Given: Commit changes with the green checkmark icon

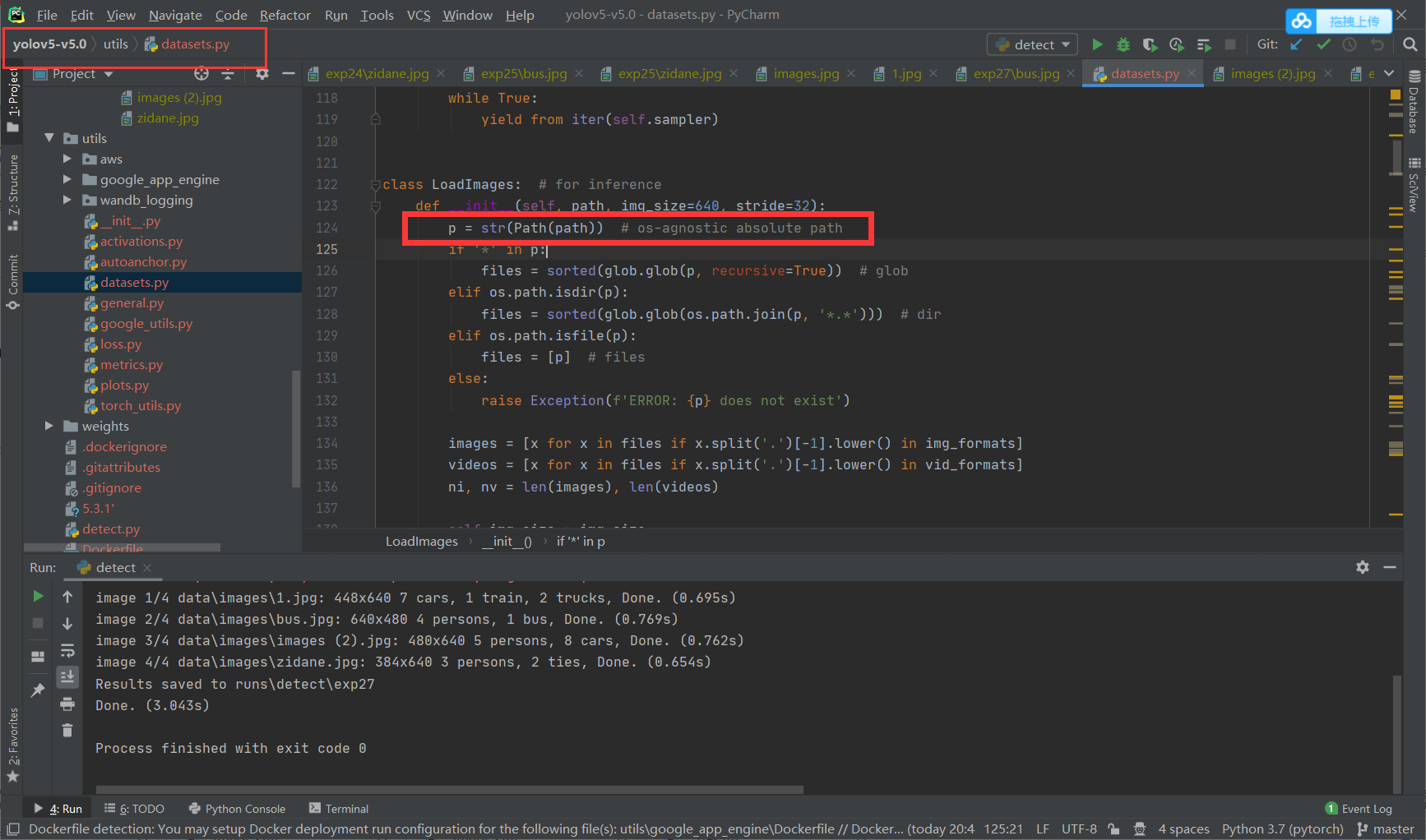Looking at the screenshot, I should 1323,44.
